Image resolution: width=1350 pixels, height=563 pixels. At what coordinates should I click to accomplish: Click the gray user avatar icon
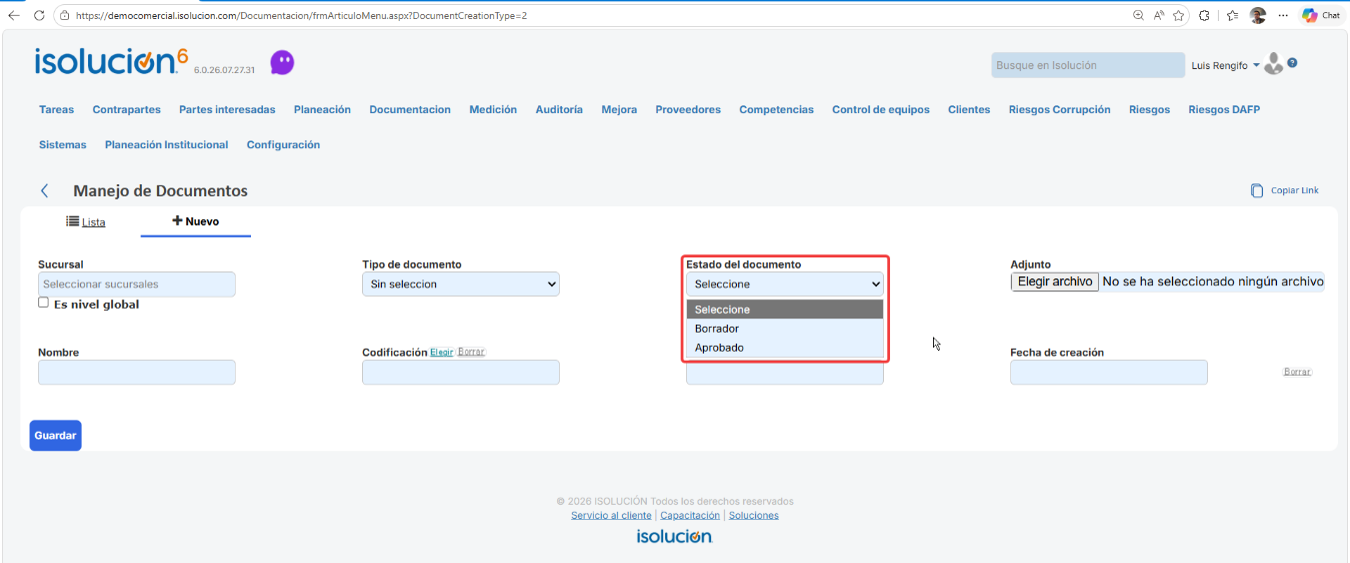1273,64
